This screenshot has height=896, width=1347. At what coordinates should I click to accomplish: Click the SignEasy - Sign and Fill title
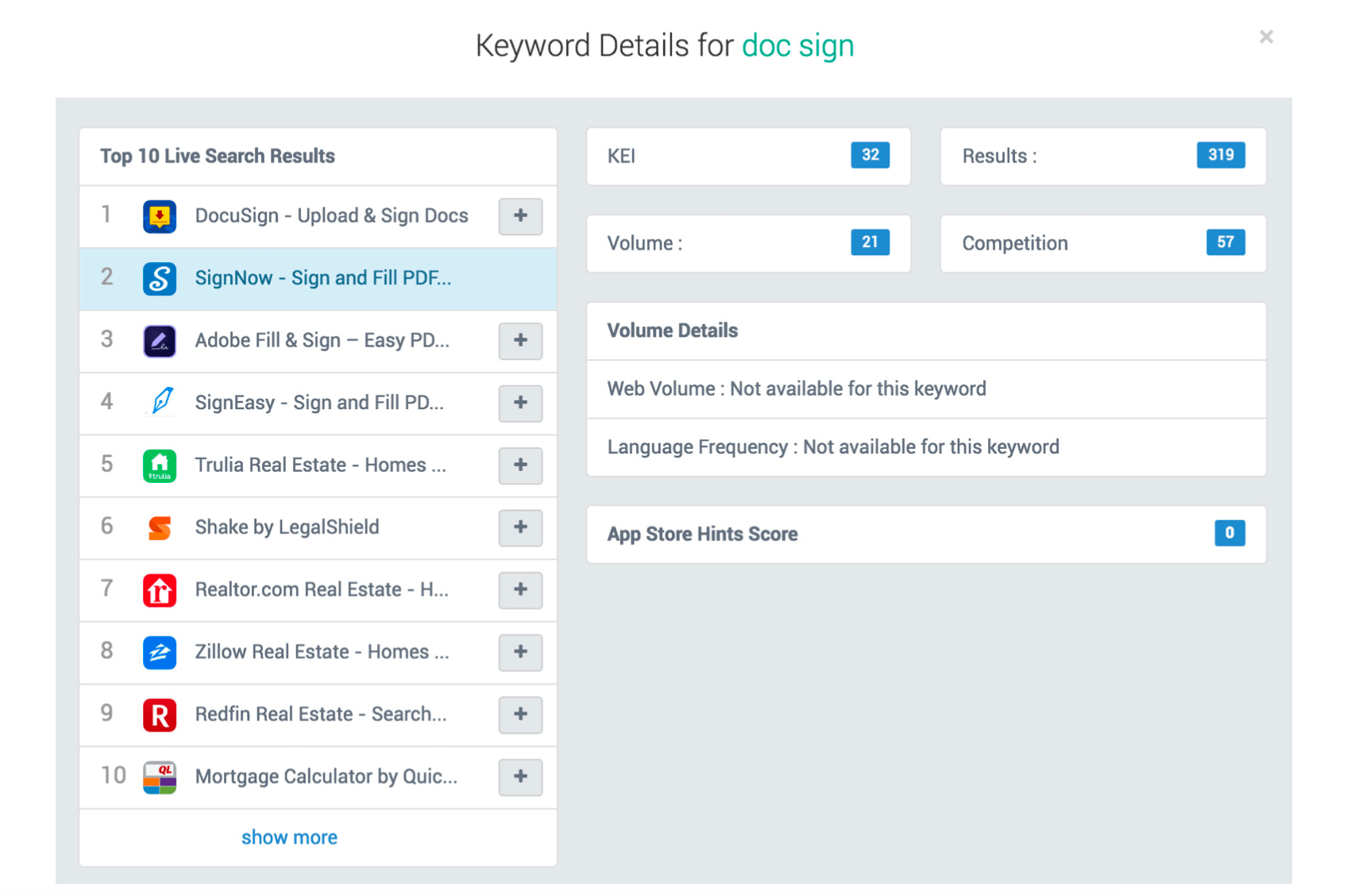[x=319, y=403]
